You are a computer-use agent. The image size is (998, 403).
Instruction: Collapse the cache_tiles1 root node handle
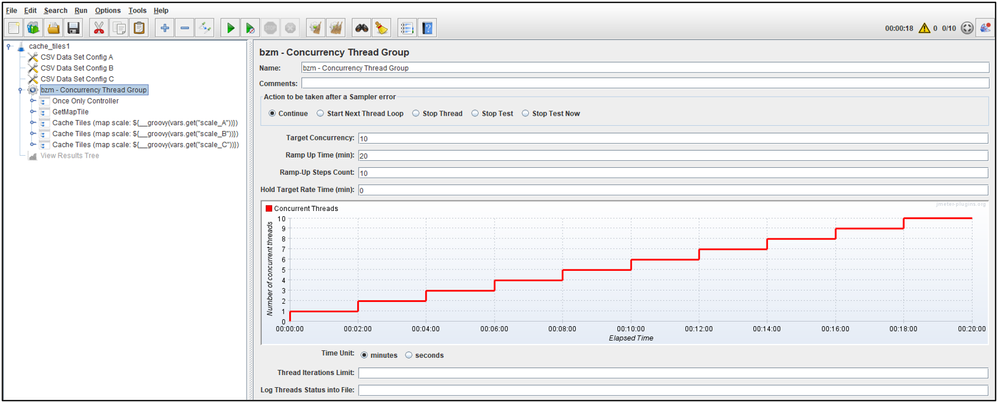tap(8, 46)
